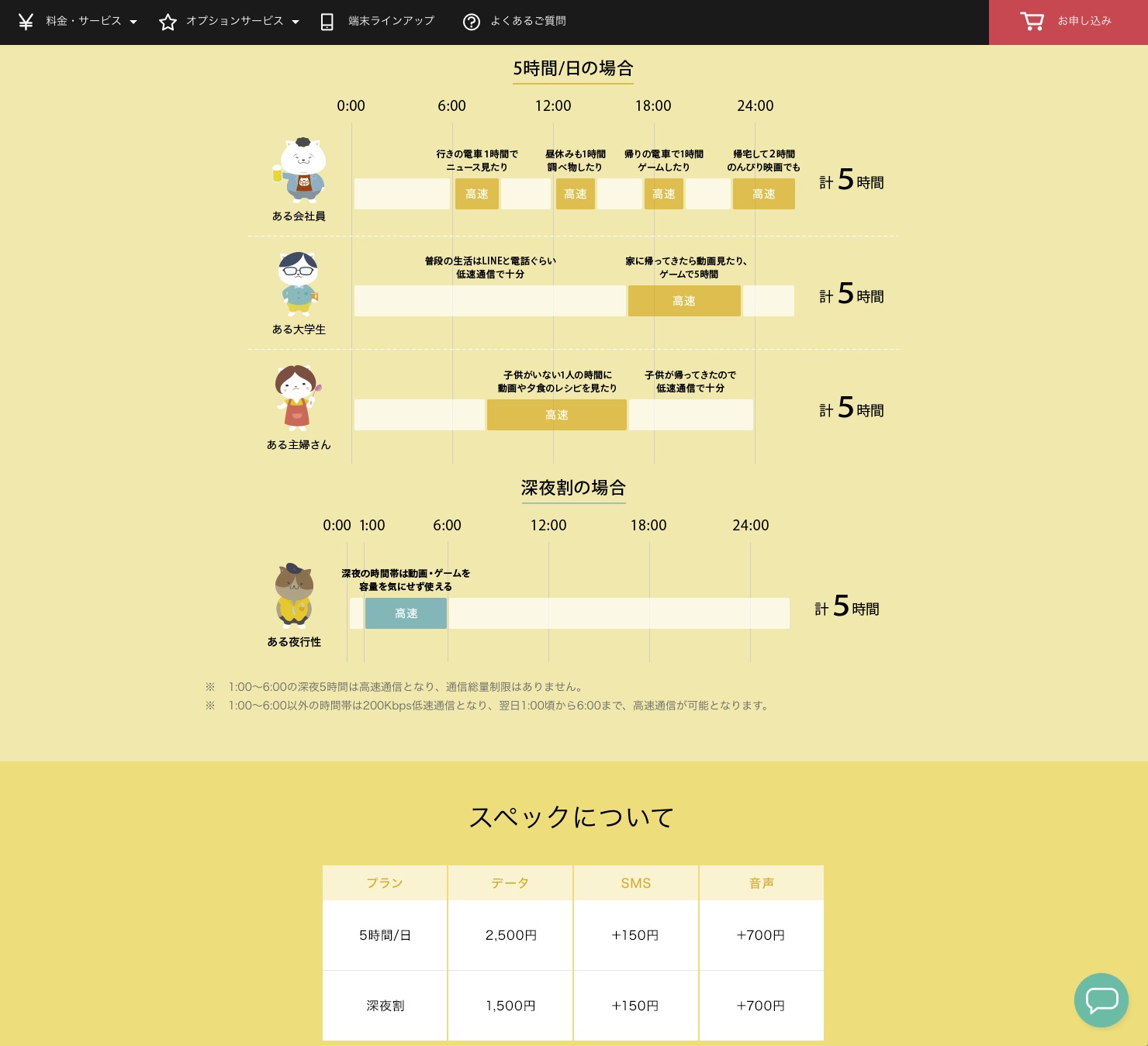
Task: Click the yen icon in navigation bar
Action: click(26, 22)
